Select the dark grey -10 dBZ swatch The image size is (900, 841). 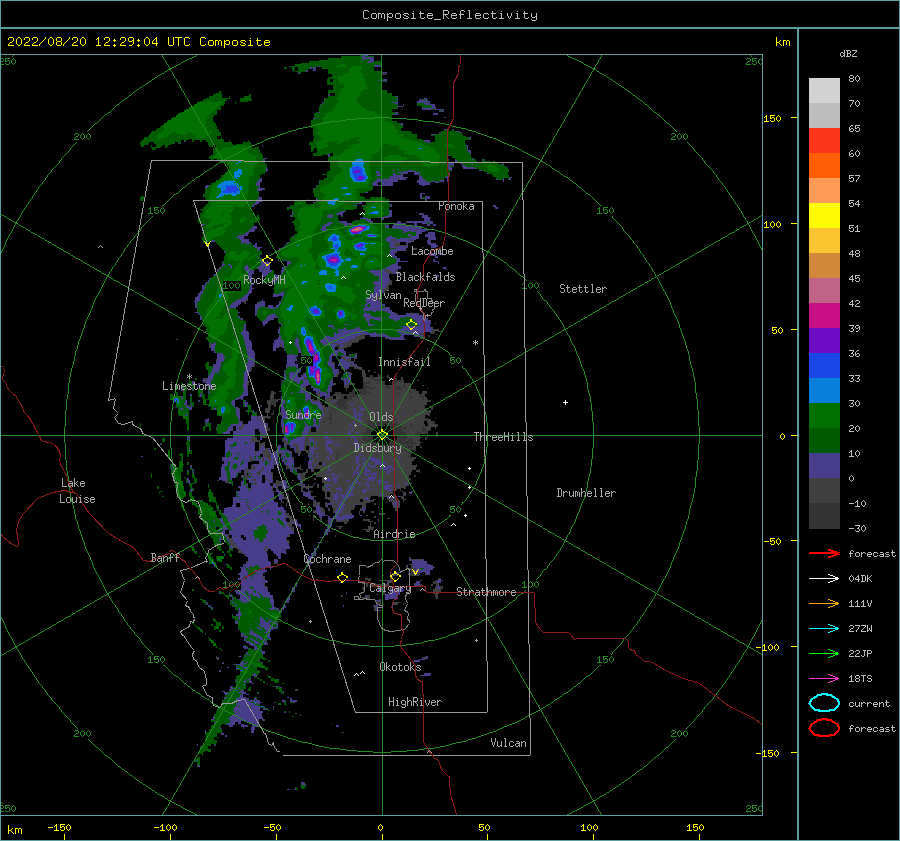tap(824, 515)
